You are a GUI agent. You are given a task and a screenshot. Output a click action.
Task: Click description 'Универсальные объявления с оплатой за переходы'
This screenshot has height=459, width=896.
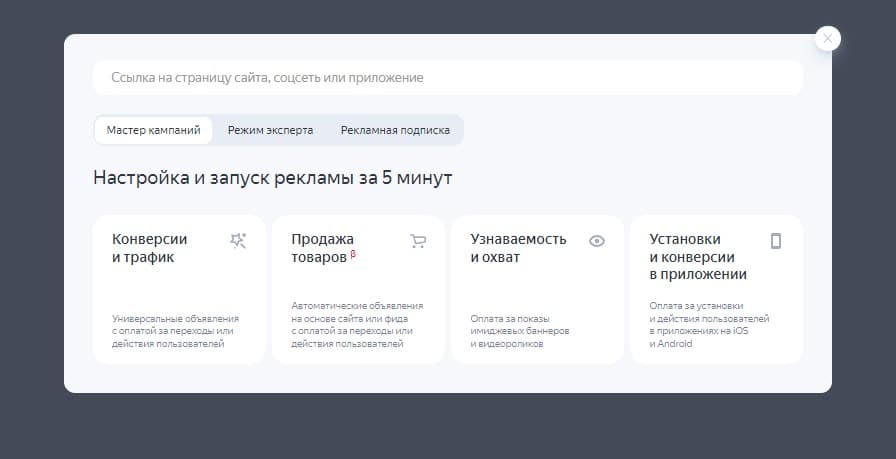pos(175,331)
